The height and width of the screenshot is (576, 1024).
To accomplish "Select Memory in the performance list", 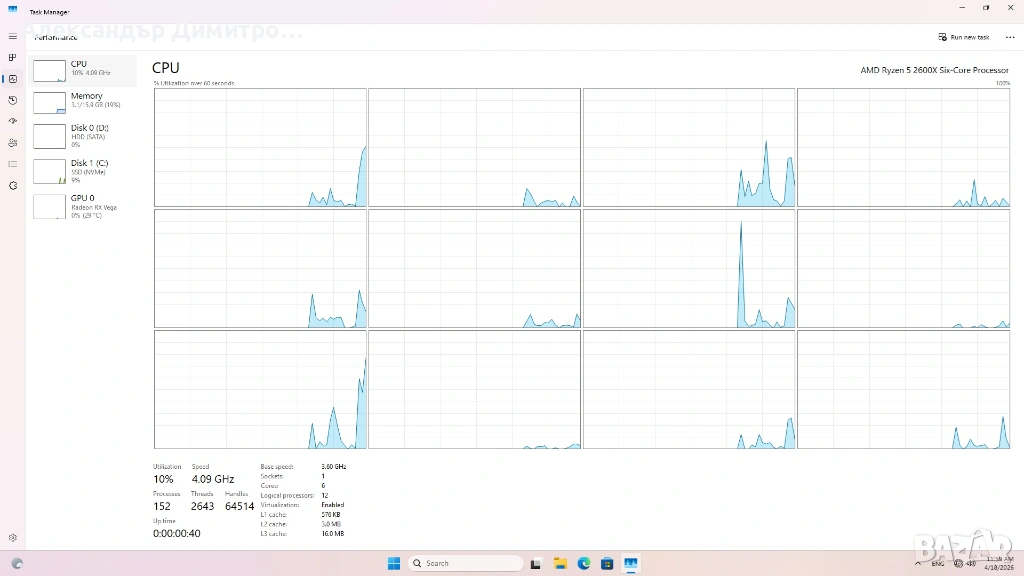I will (84, 102).
